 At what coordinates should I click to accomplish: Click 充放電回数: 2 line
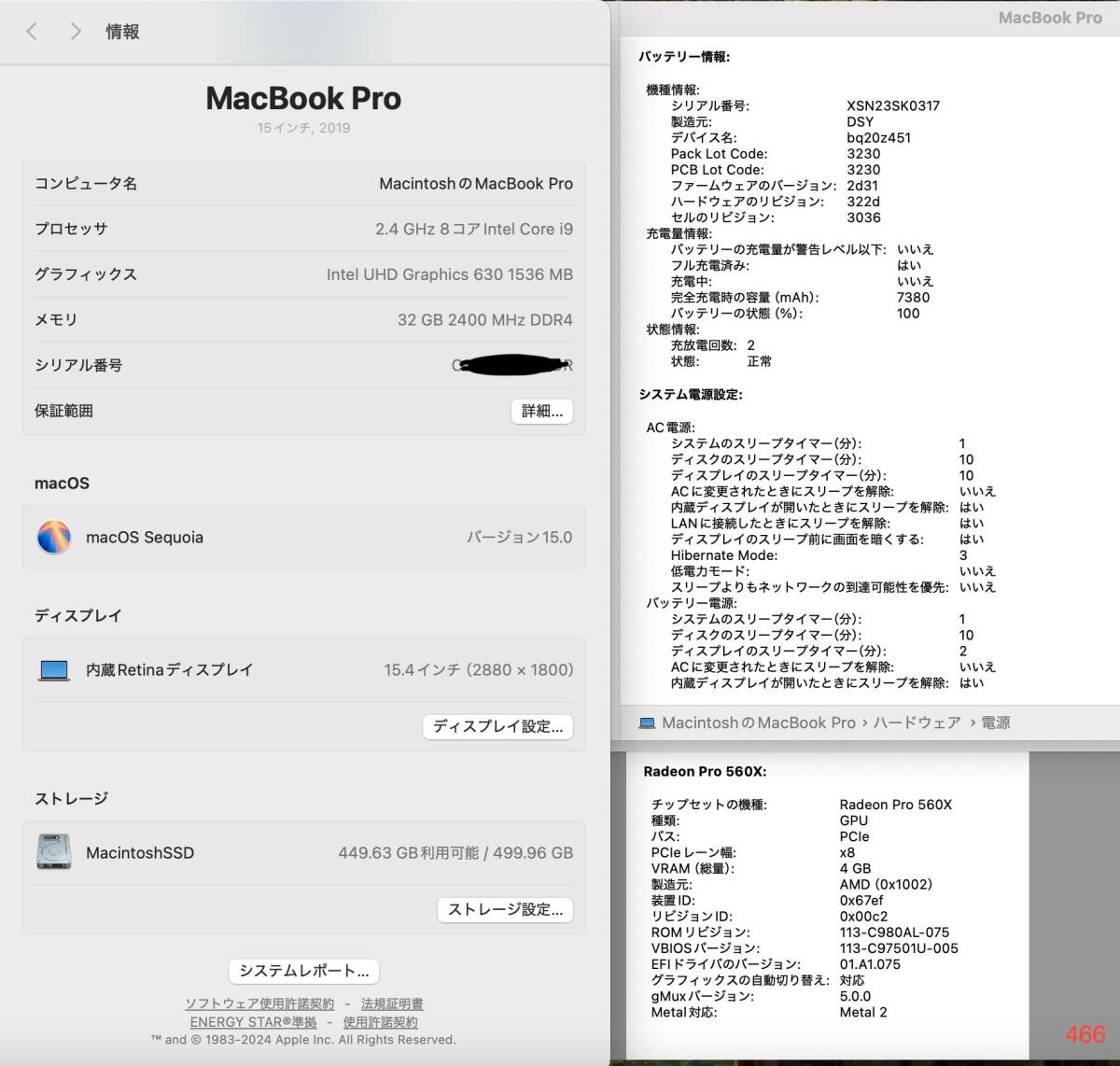[713, 344]
